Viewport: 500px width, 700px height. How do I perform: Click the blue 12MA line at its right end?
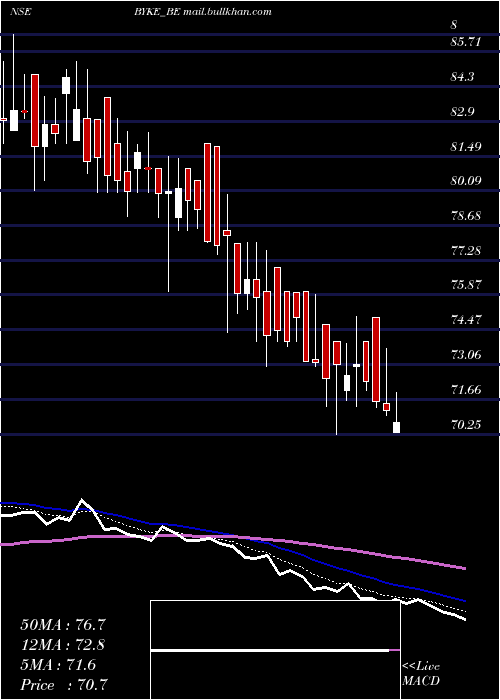pyautogui.click(x=463, y=600)
